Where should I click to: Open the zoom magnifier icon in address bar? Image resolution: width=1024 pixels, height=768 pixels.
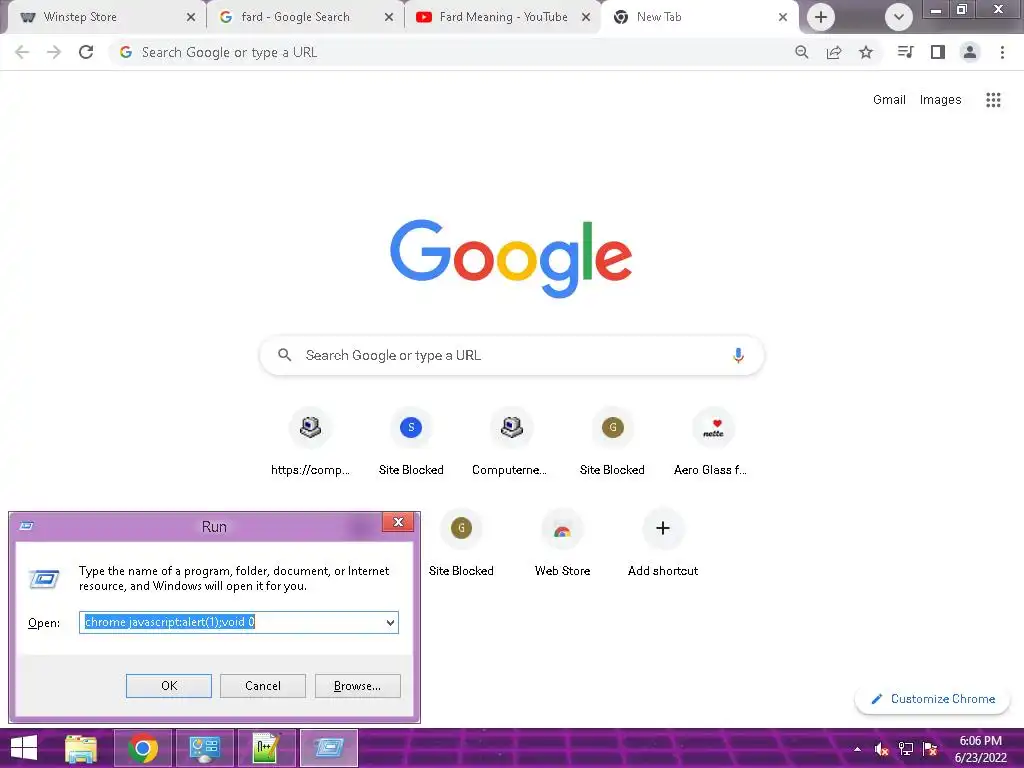click(x=801, y=52)
